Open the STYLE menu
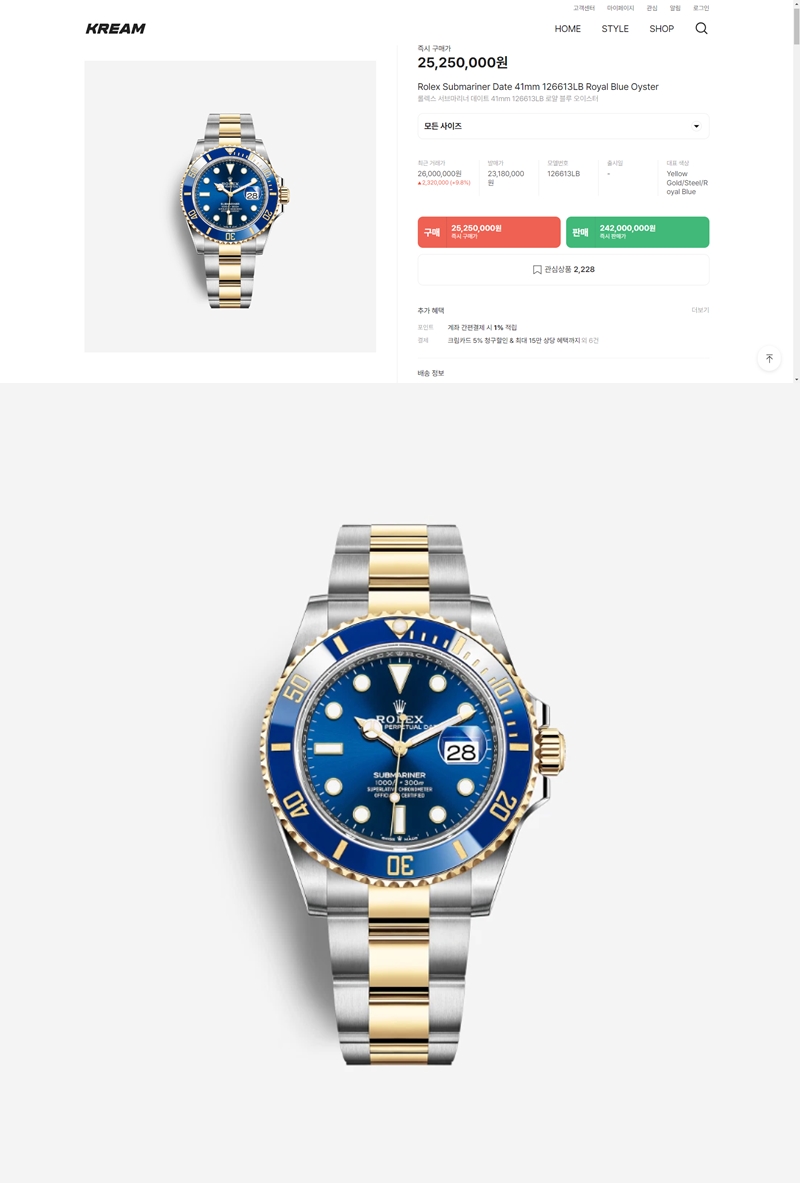This screenshot has width=800, height=1183. coord(615,29)
